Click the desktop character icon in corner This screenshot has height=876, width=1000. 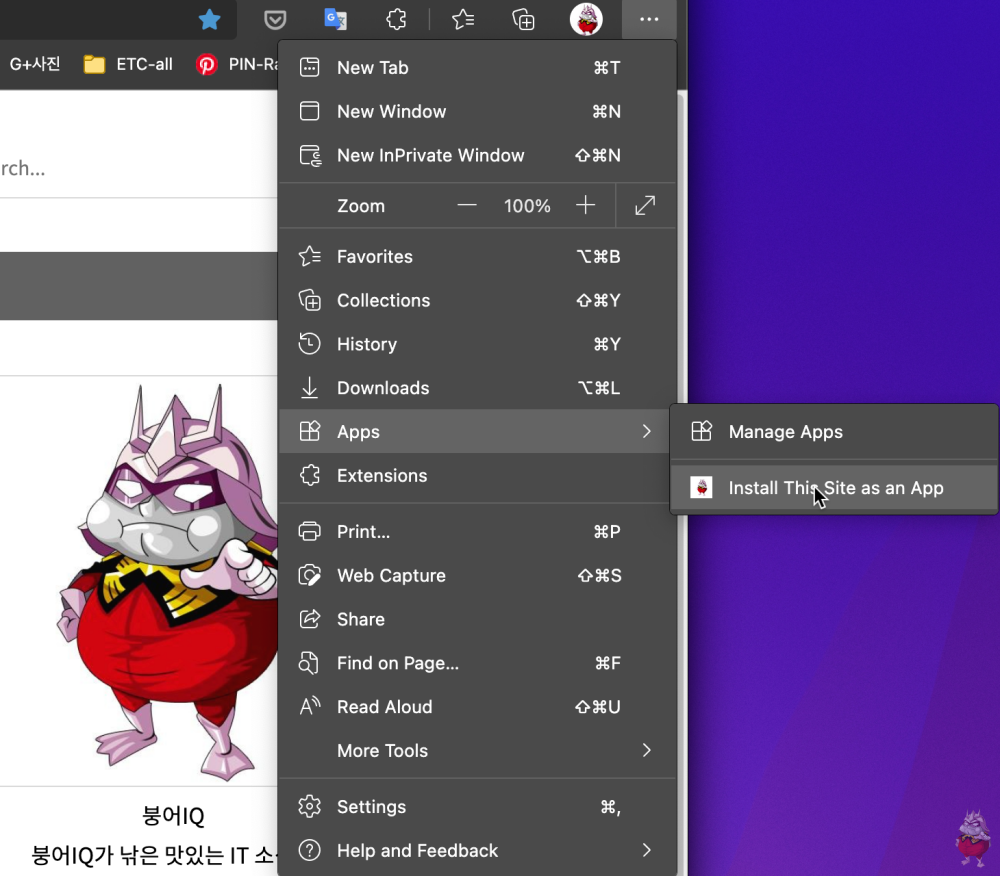coord(973,838)
